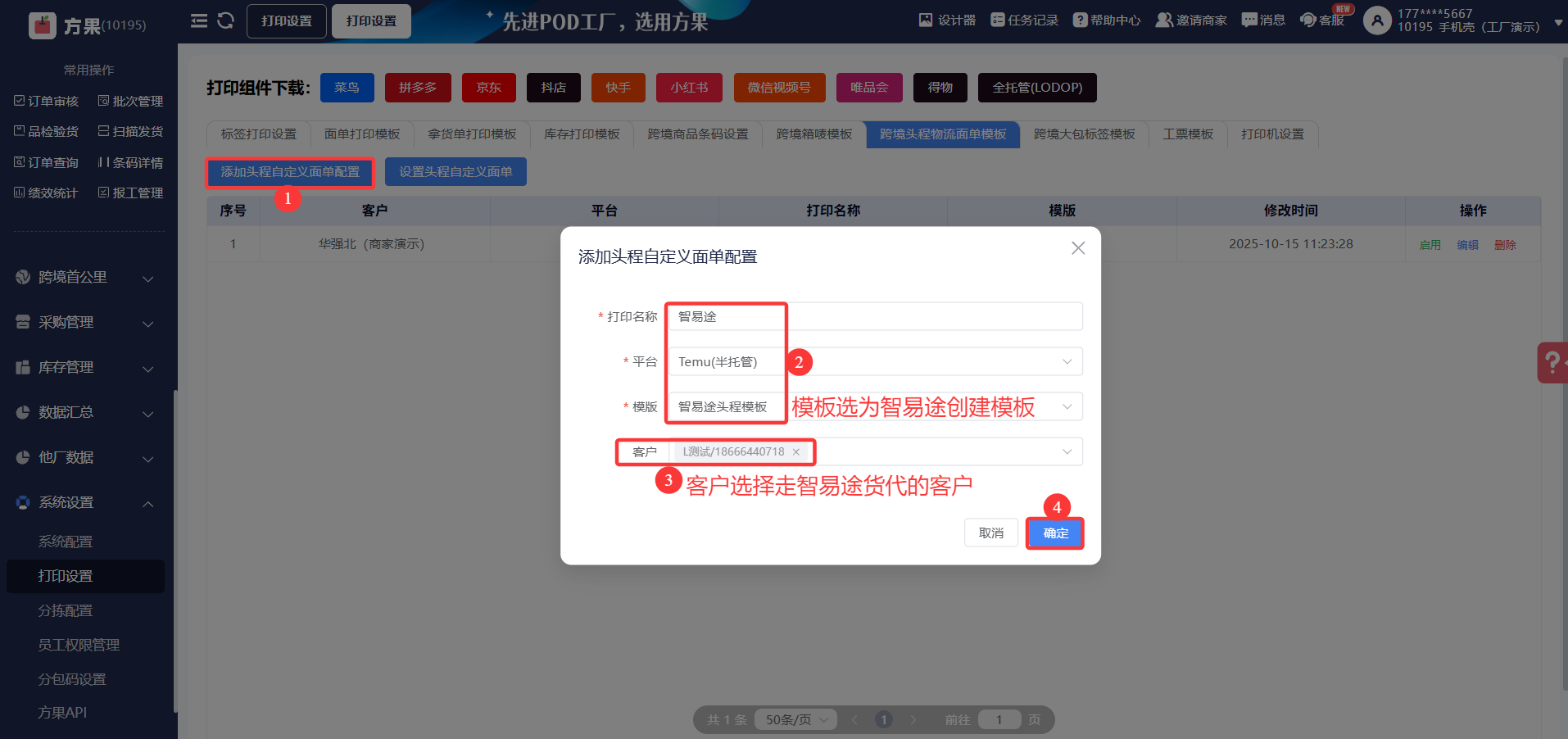Close the 添加头程自定义面单配置 dialog
1568x739 pixels.
1078,248
